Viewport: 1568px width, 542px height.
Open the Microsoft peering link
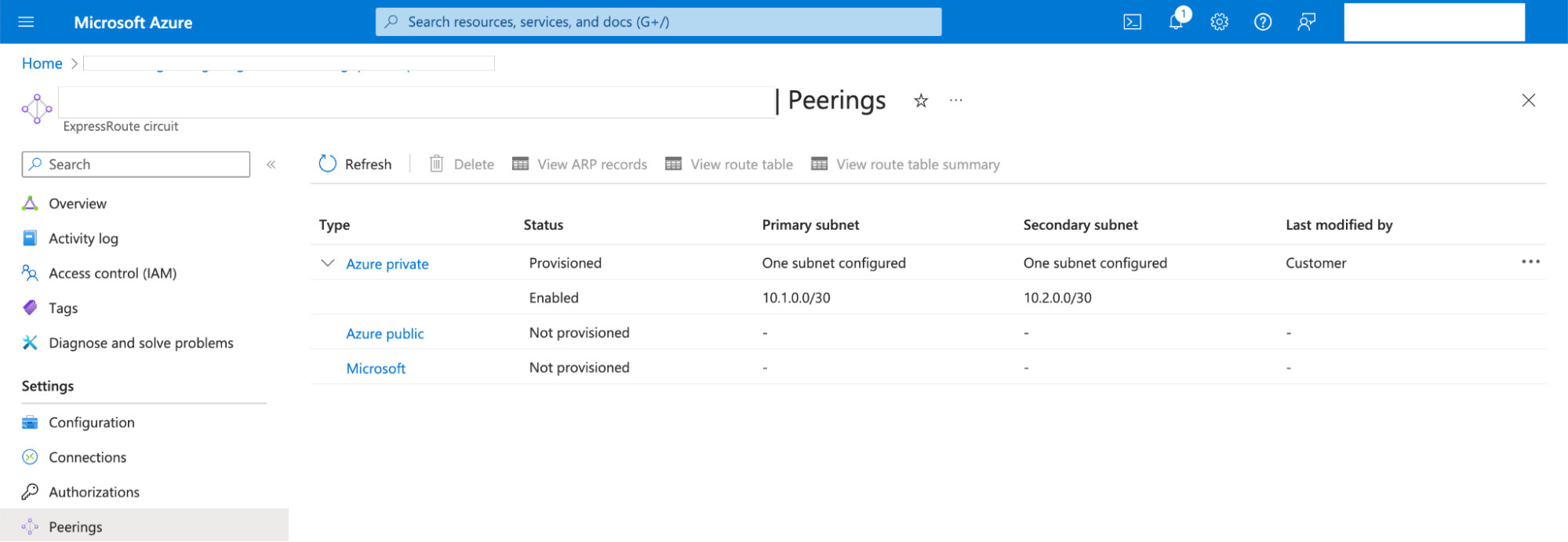pyautogui.click(x=376, y=369)
